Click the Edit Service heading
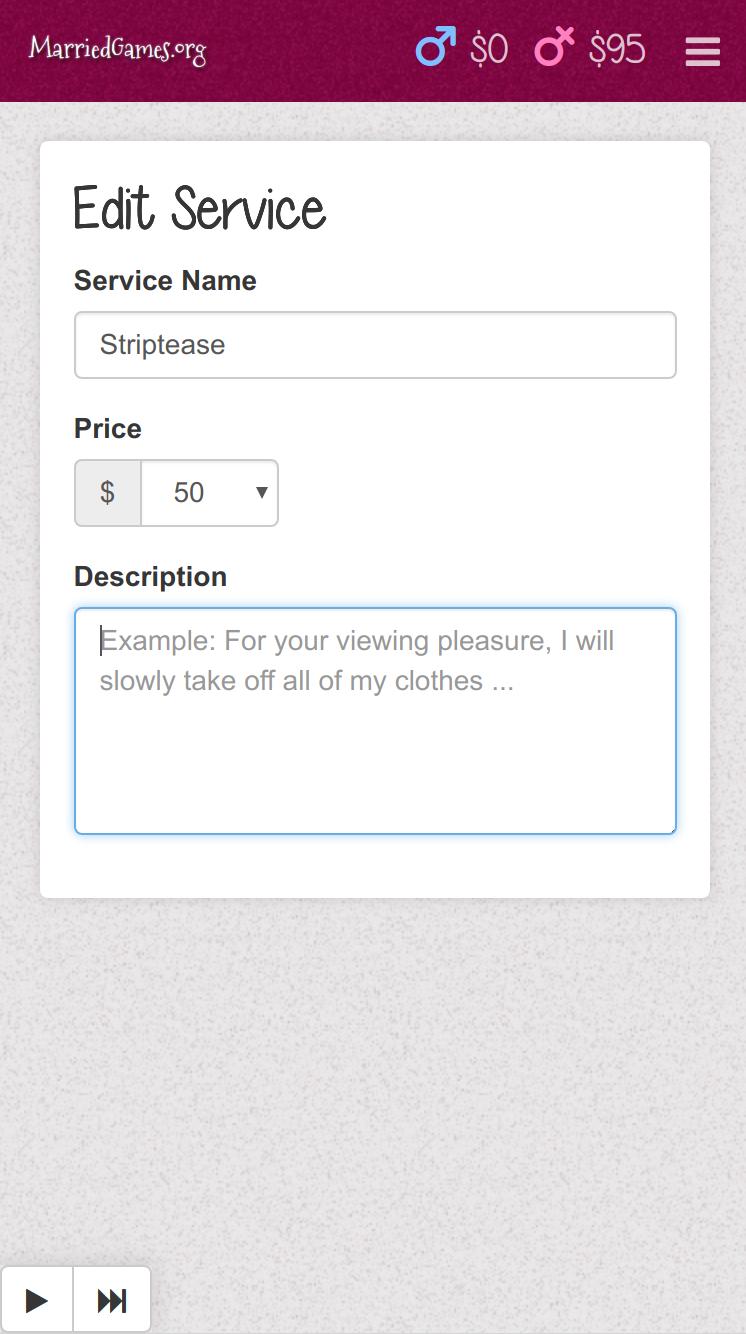 click(200, 209)
